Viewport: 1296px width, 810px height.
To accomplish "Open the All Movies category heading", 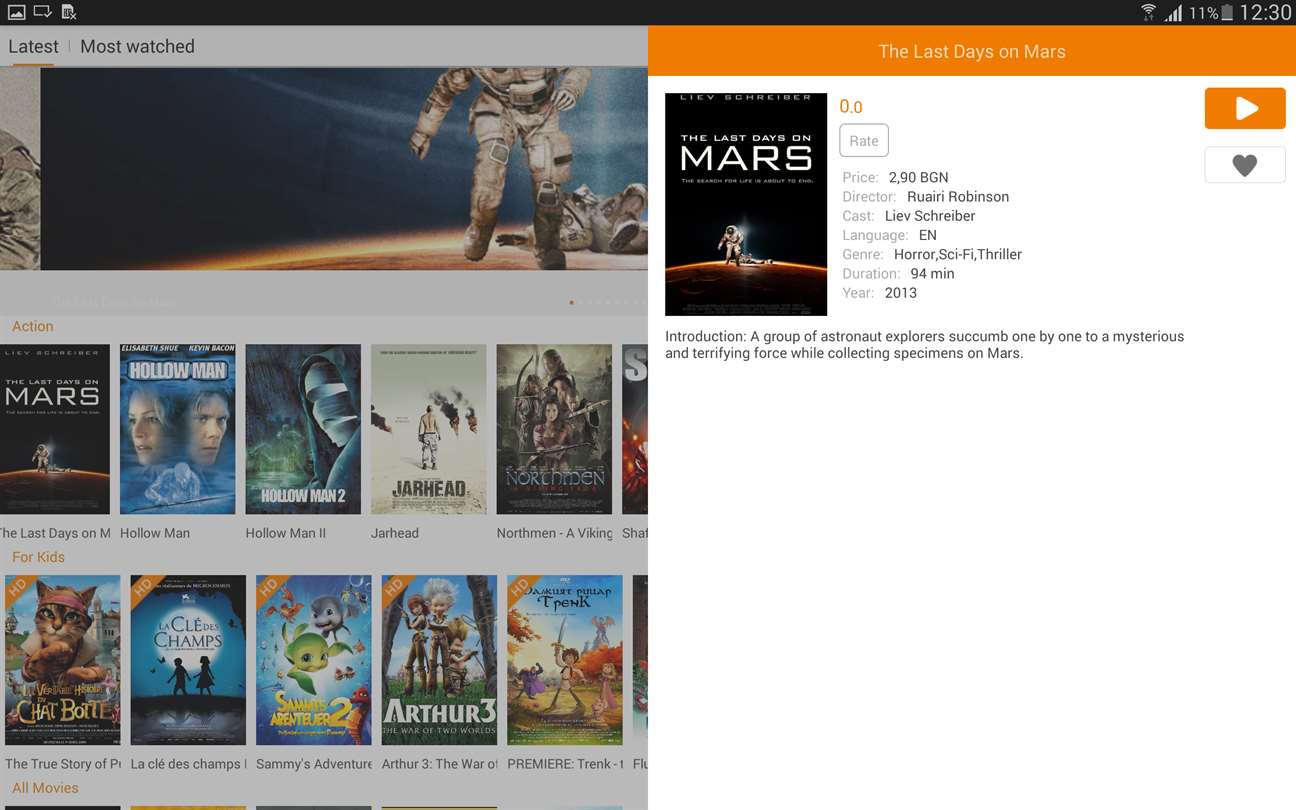I will 45,788.
